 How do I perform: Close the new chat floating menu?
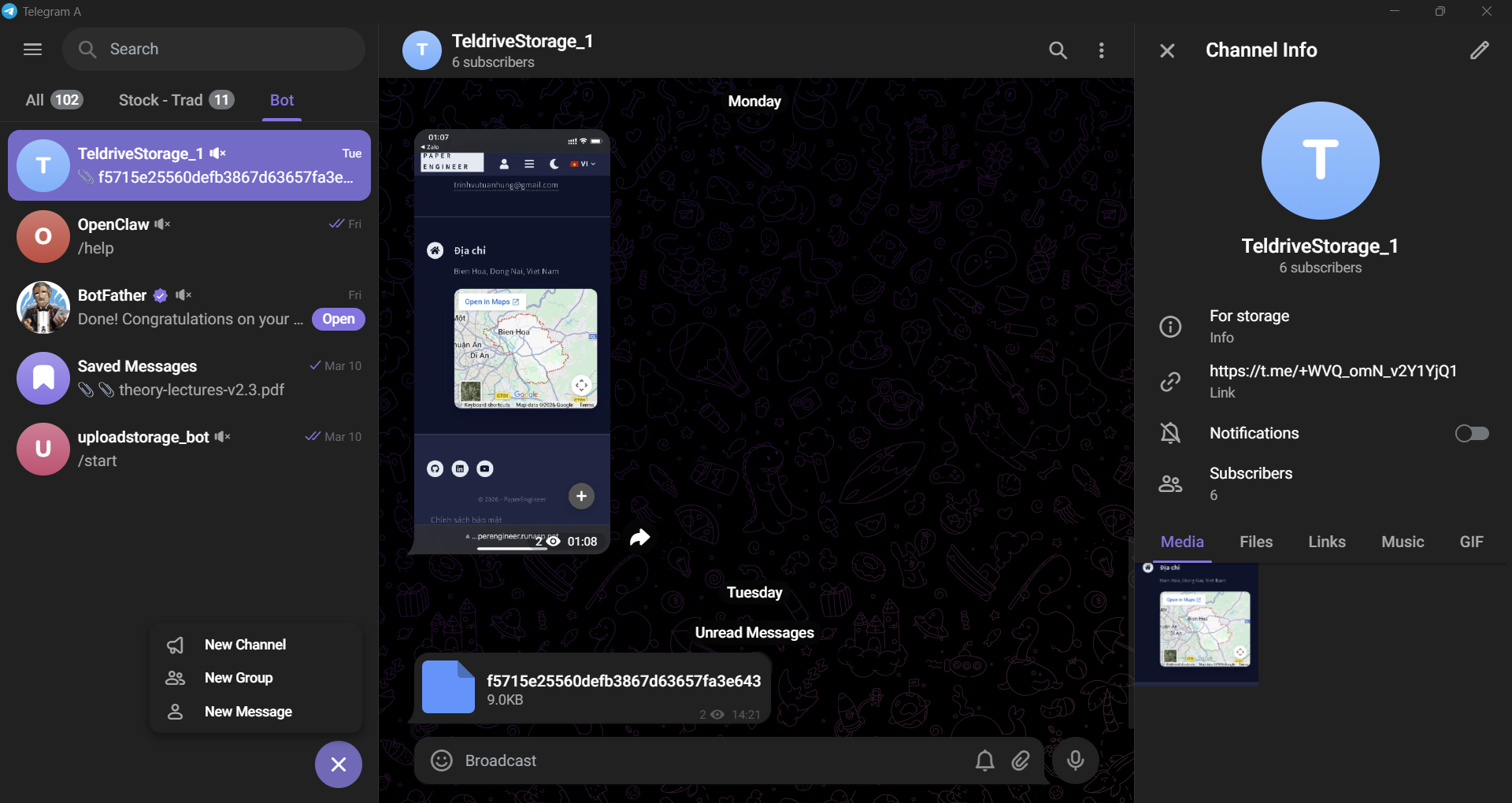point(339,764)
